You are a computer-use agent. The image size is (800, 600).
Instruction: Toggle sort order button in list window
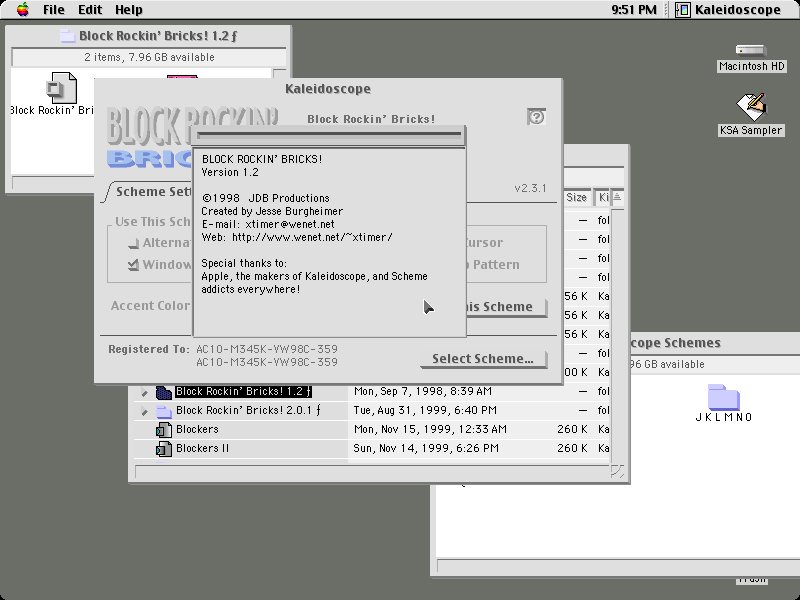(x=617, y=197)
